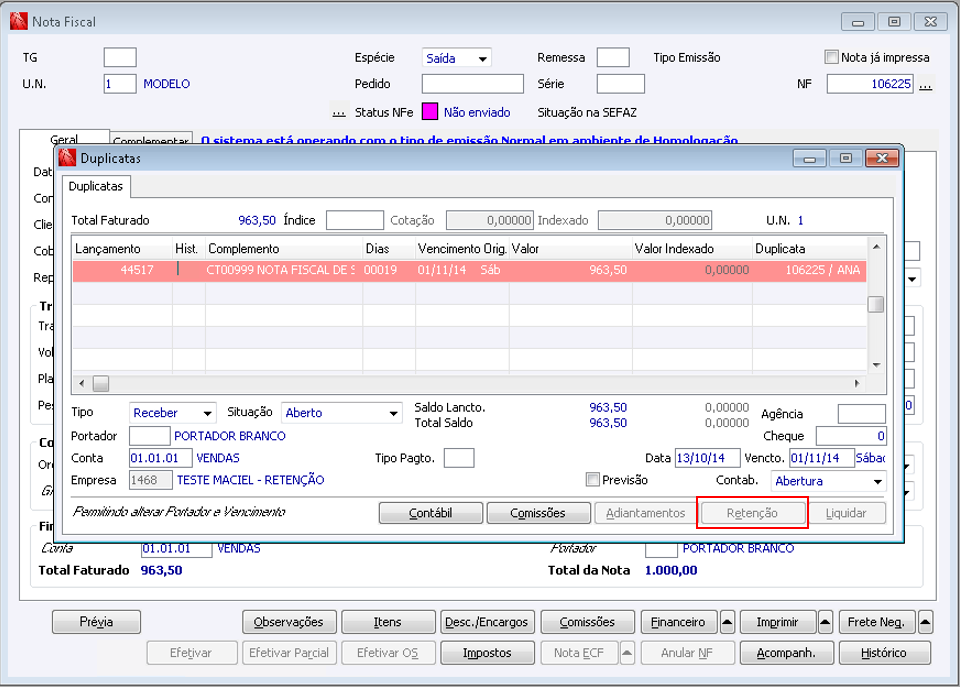This screenshot has height=687, width=960.
Task: Click the small arrow next to Imprimir
Action: tap(826, 622)
